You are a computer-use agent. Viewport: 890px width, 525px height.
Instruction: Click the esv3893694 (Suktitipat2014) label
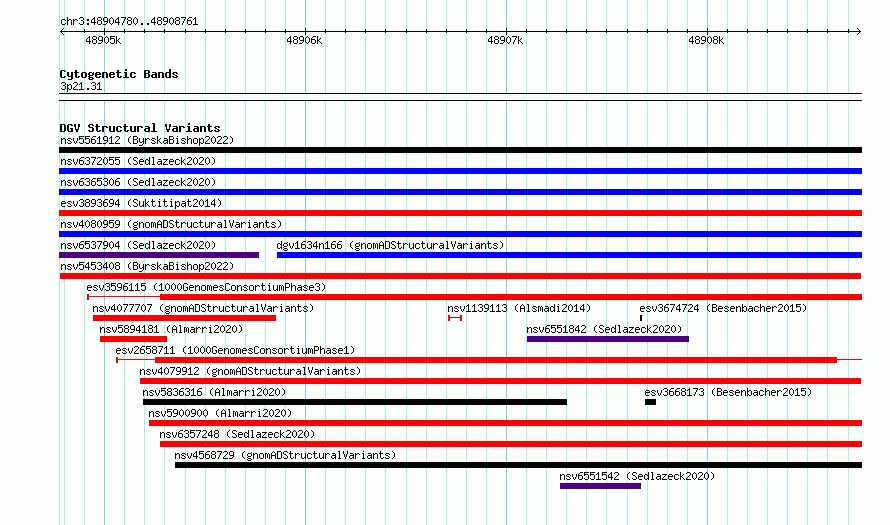tap(141, 203)
